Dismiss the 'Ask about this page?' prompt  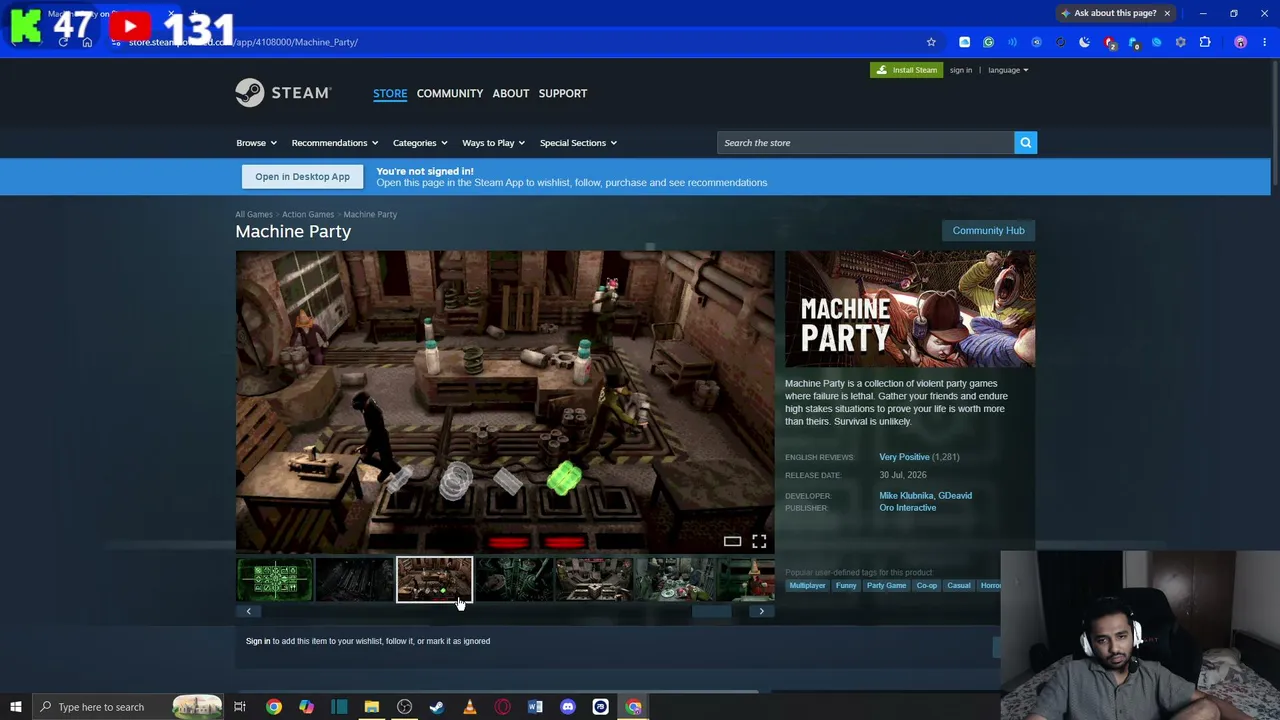click(x=1167, y=13)
